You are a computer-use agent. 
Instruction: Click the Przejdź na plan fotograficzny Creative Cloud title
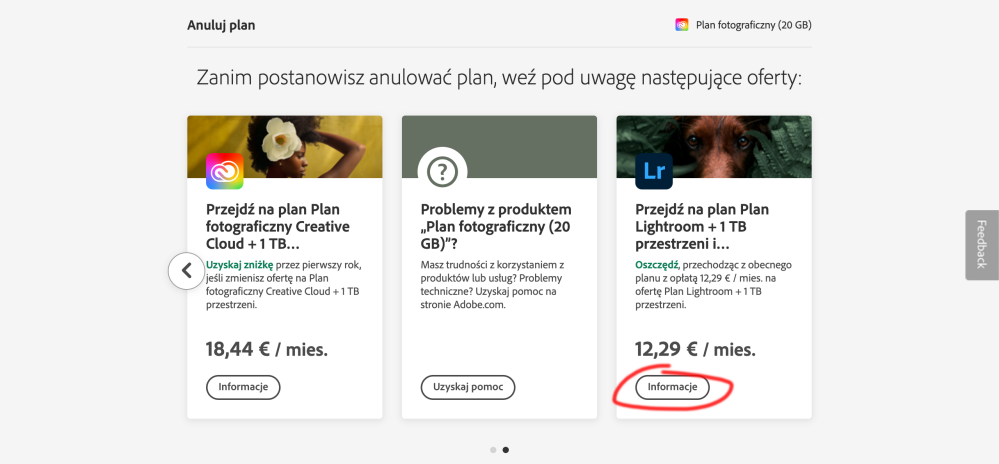pyautogui.click(x=278, y=227)
